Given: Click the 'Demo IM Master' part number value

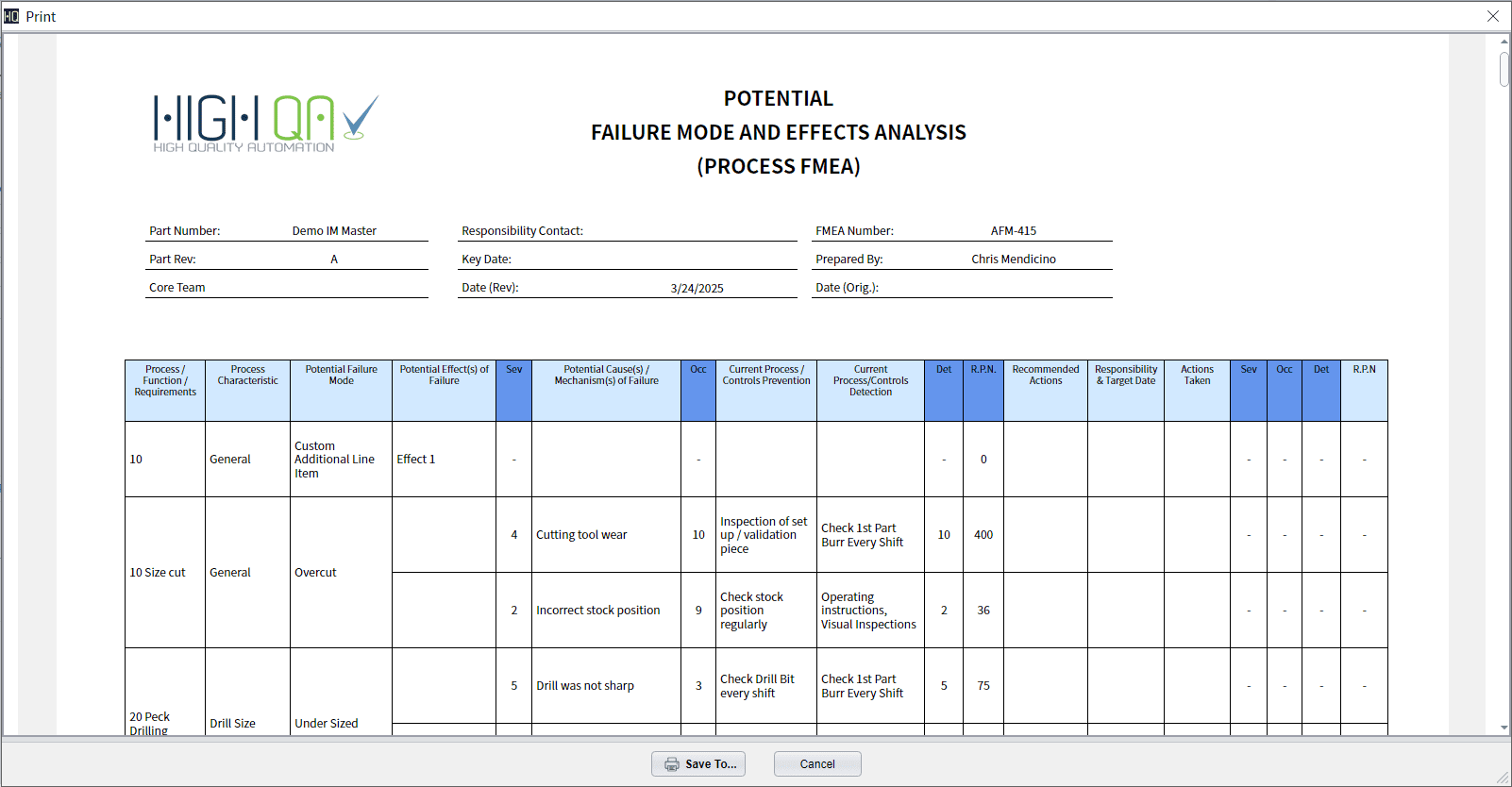Looking at the screenshot, I should (334, 230).
